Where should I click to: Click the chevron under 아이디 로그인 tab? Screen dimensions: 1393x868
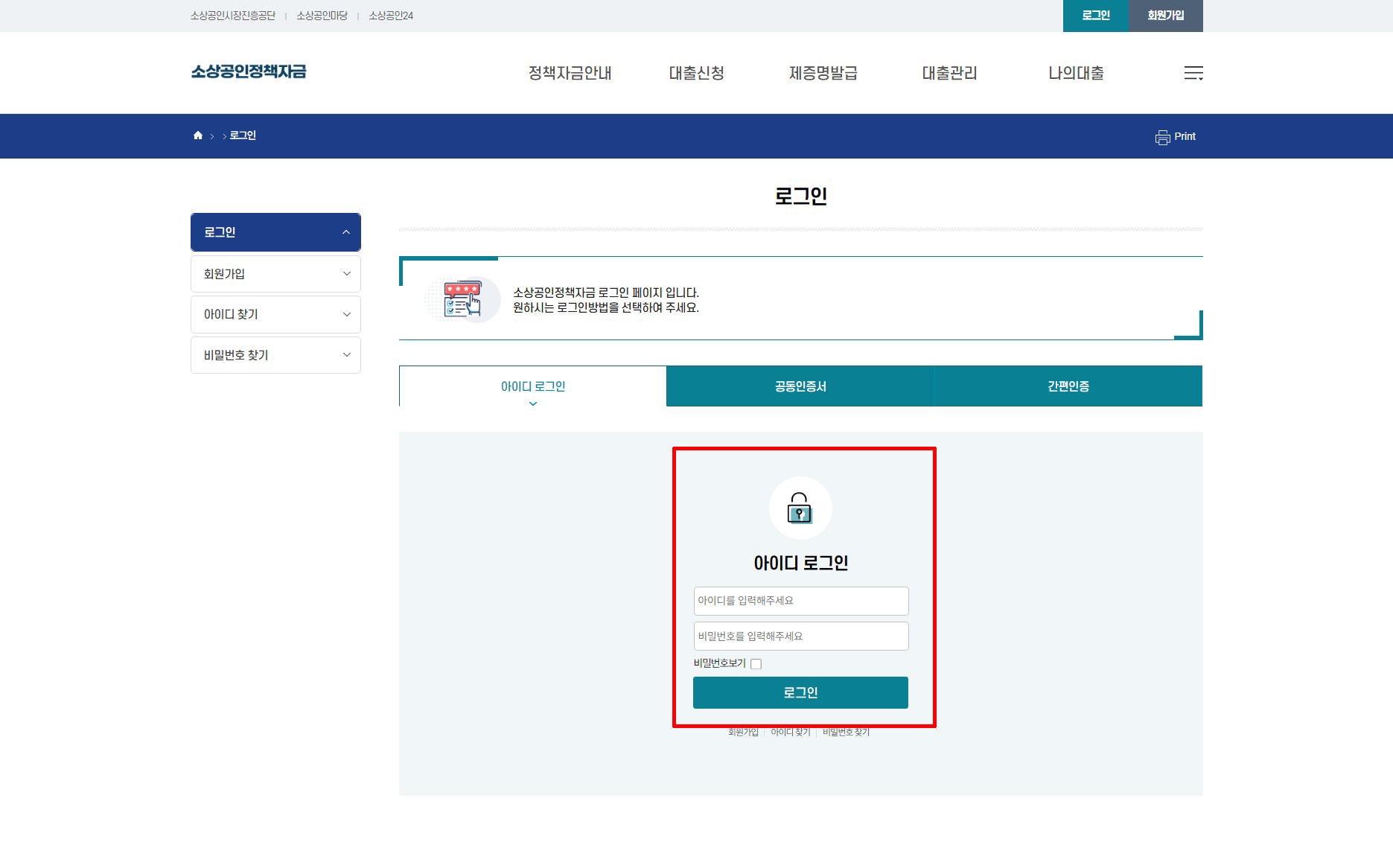(533, 403)
